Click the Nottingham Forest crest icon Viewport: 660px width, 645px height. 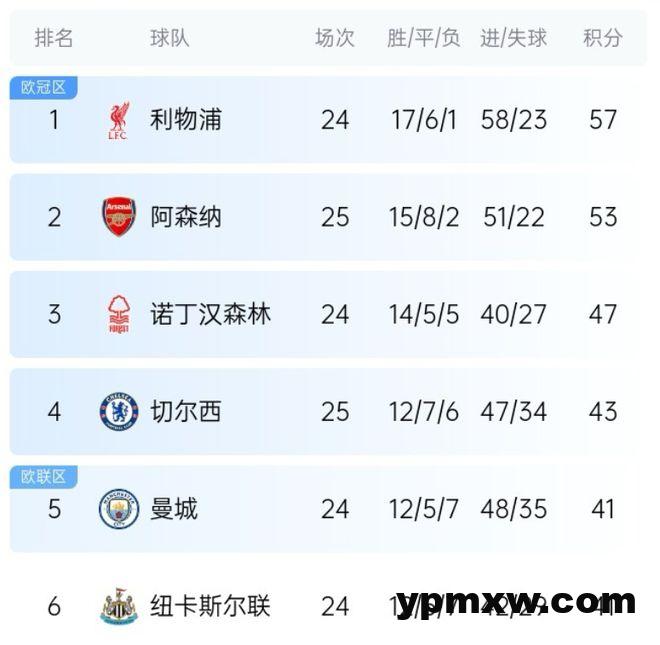[118, 314]
